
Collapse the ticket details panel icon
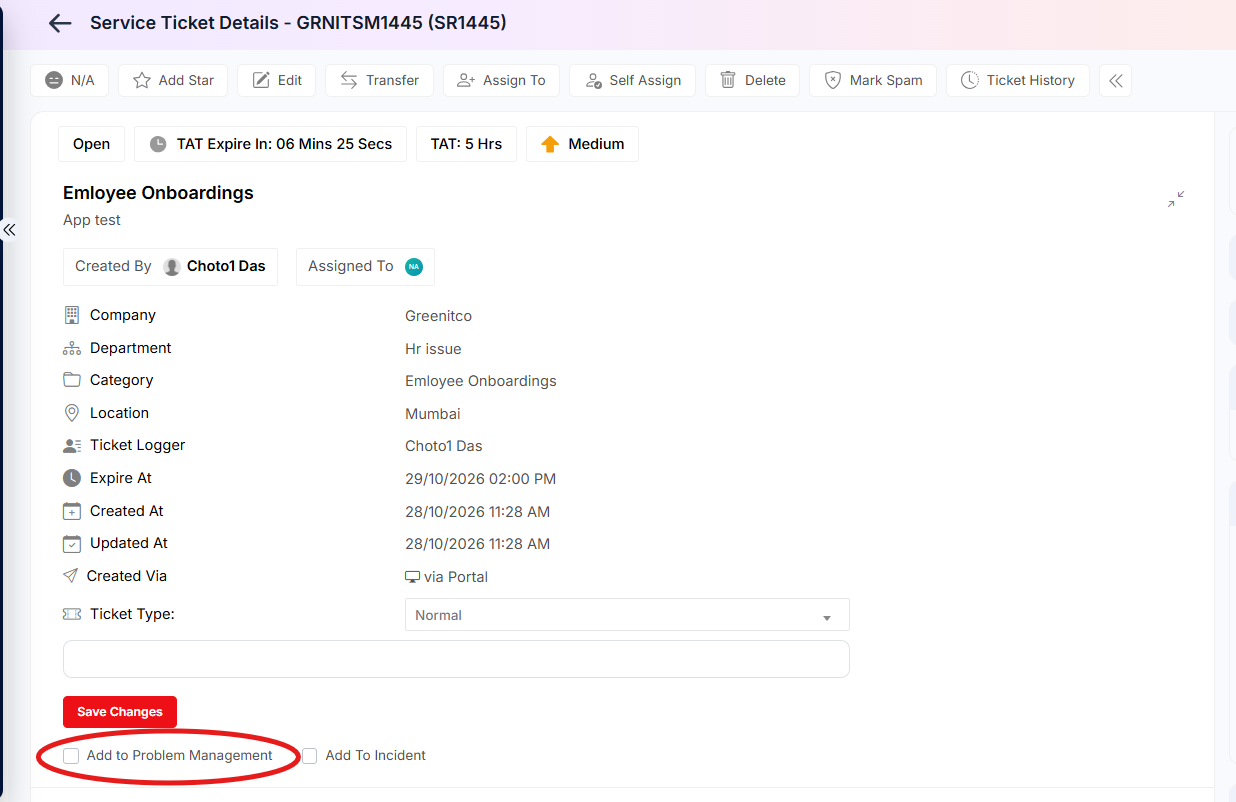1176,199
